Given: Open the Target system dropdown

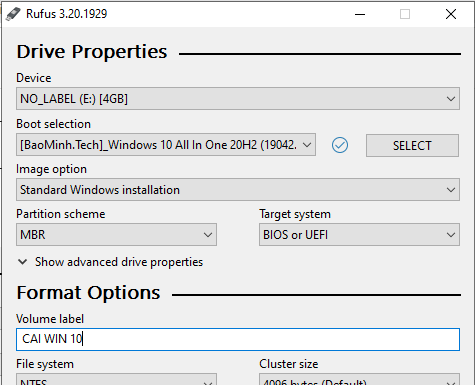Looking at the screenshot, I should click(359, 235).
